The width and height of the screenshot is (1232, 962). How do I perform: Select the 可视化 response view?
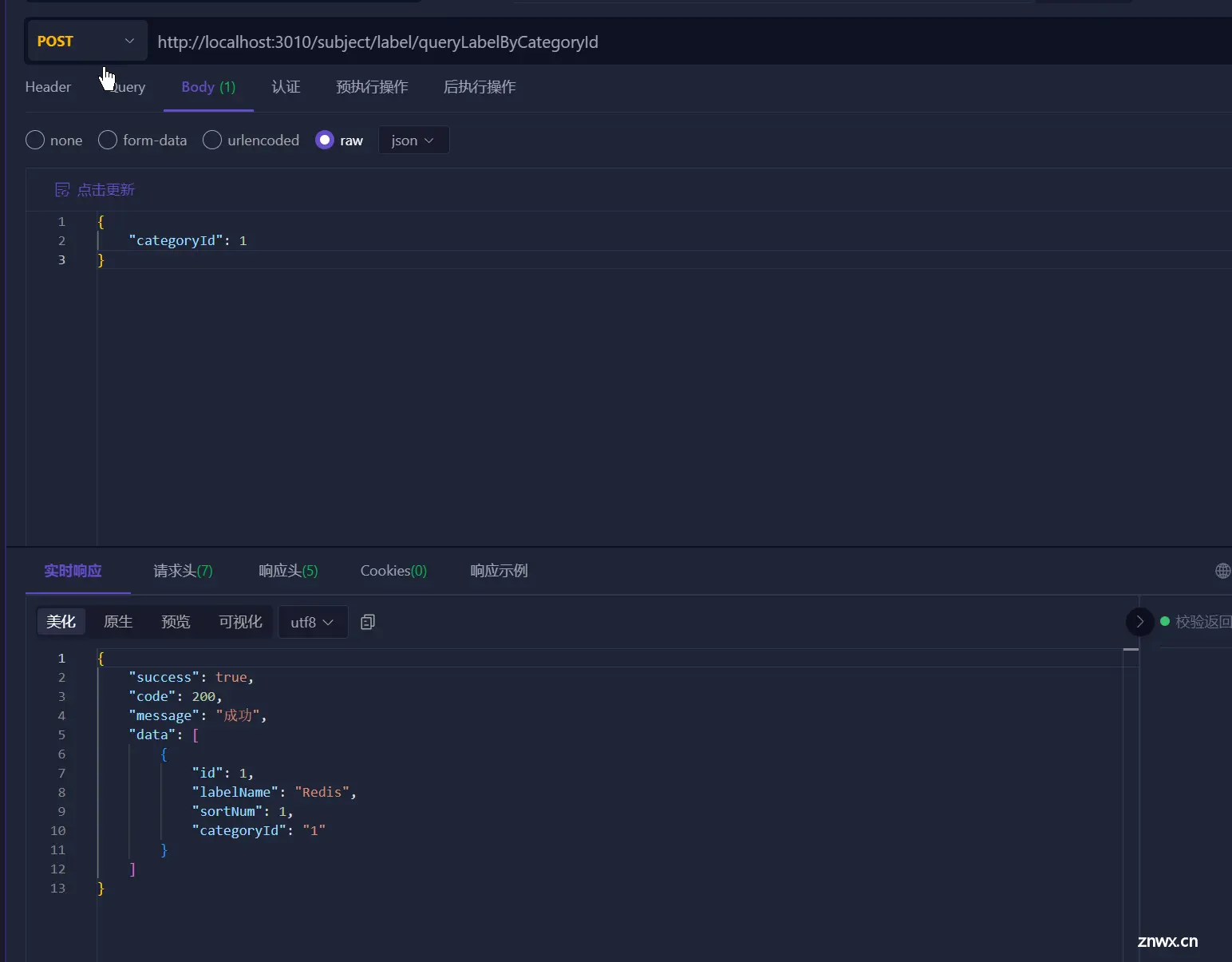click(x=240, y=621)
